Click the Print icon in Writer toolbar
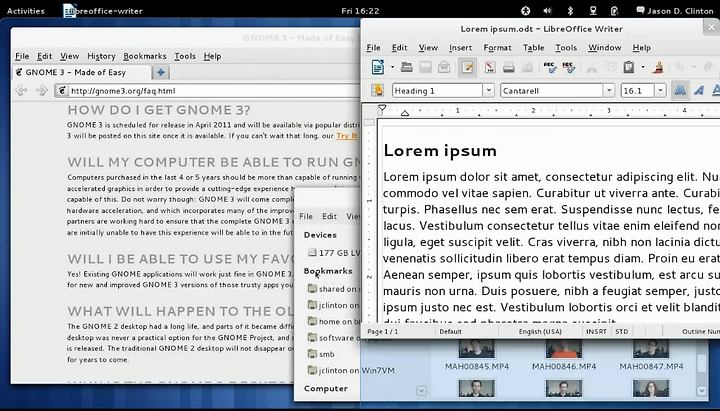This screenshot has height=411, width=720. pyautogui.click(x=508, y=68)
